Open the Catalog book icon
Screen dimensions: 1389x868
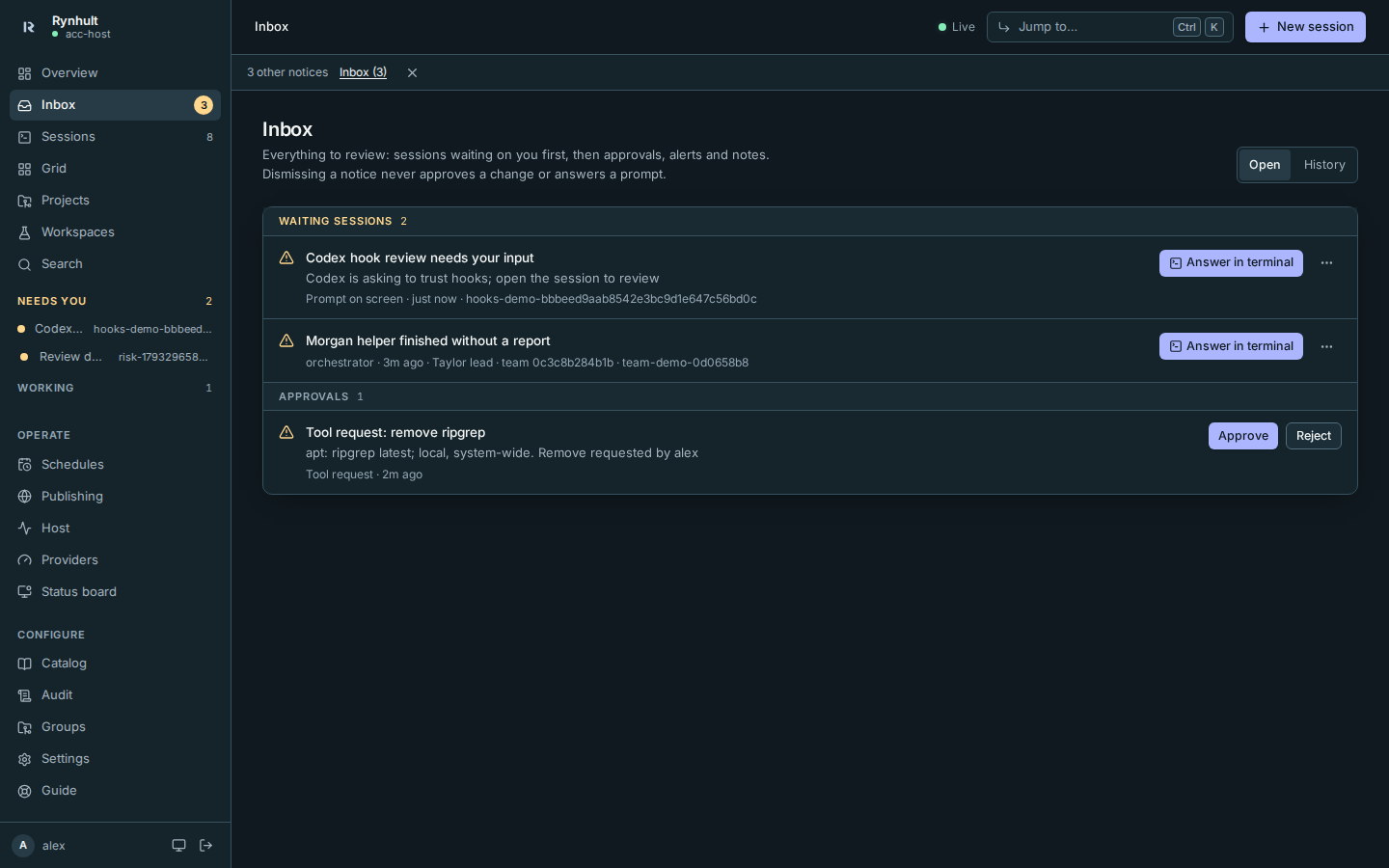click(x=24, y=664)
